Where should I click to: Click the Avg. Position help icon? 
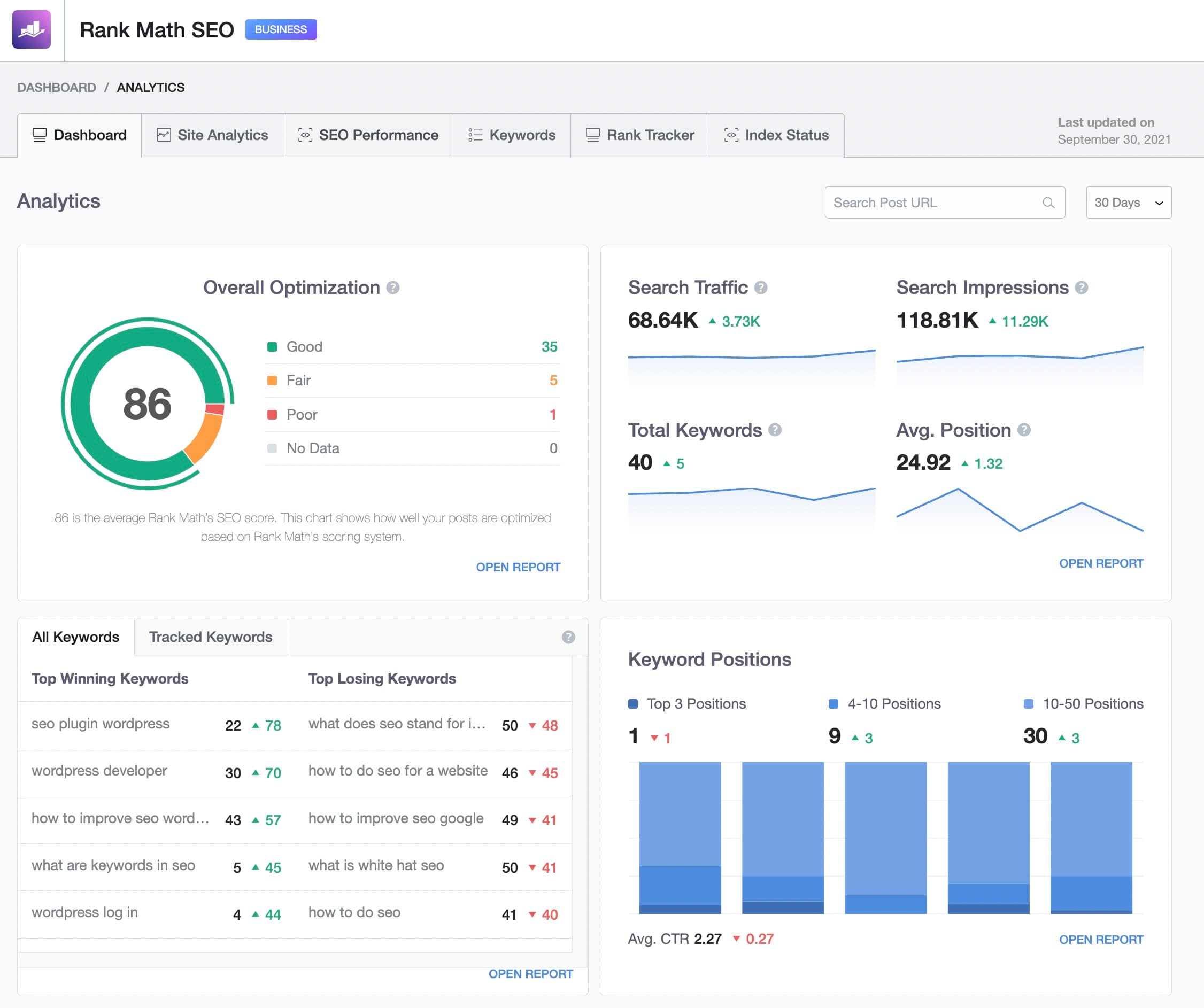[1023, 430]
